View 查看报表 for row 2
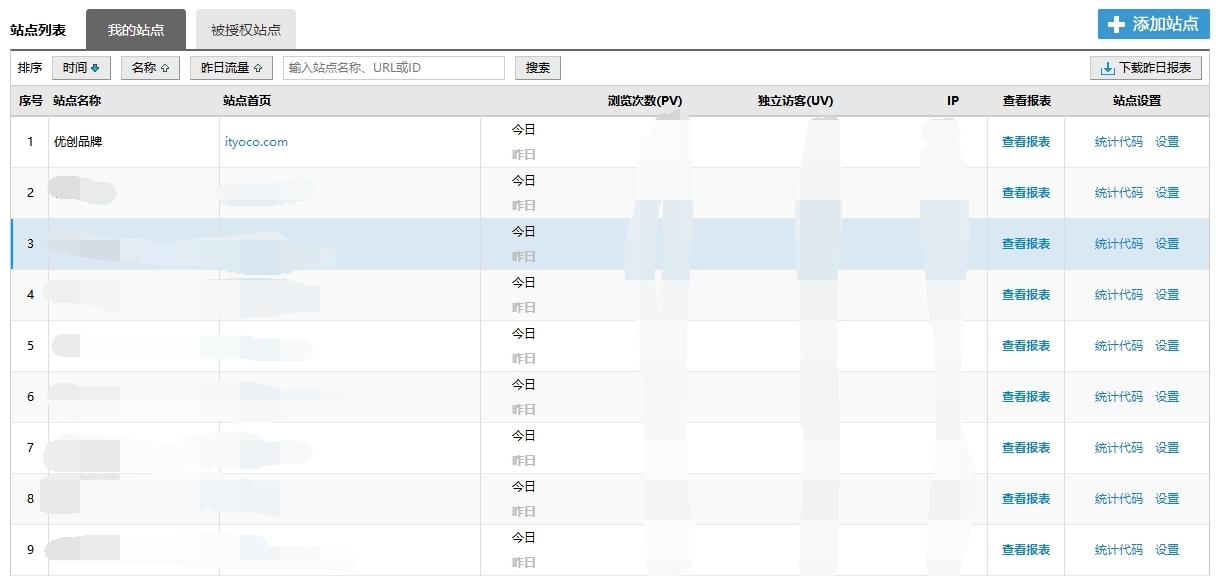Viewport: 1217px width, 576px height. (1026, 193)
